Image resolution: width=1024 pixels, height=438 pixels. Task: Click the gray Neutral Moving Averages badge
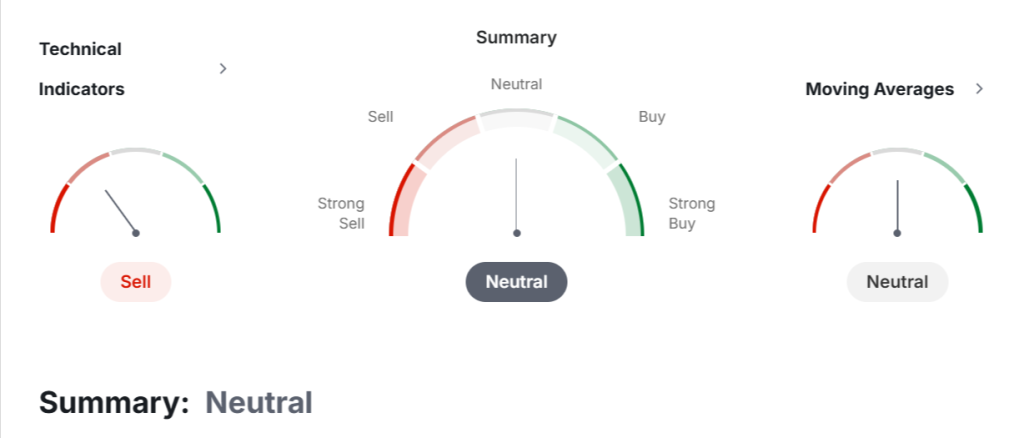click(897, 282)
